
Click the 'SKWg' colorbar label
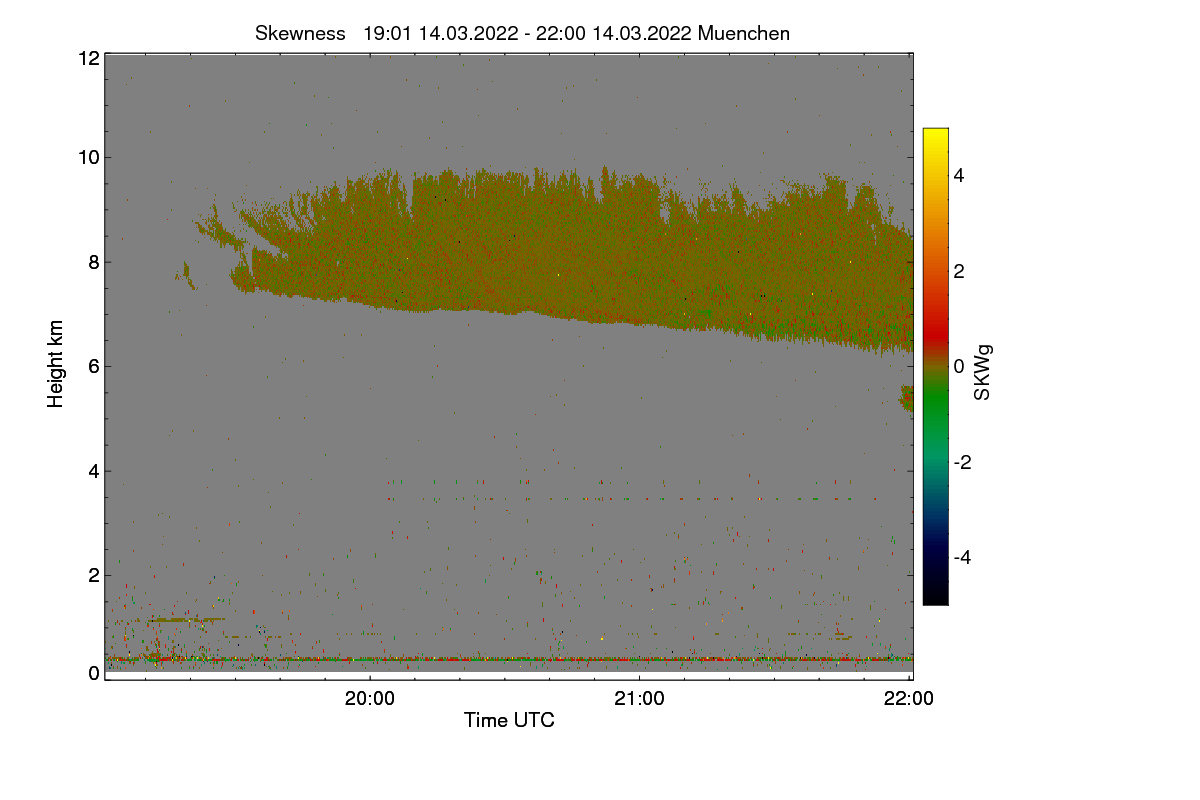click(x=983, y=374)
